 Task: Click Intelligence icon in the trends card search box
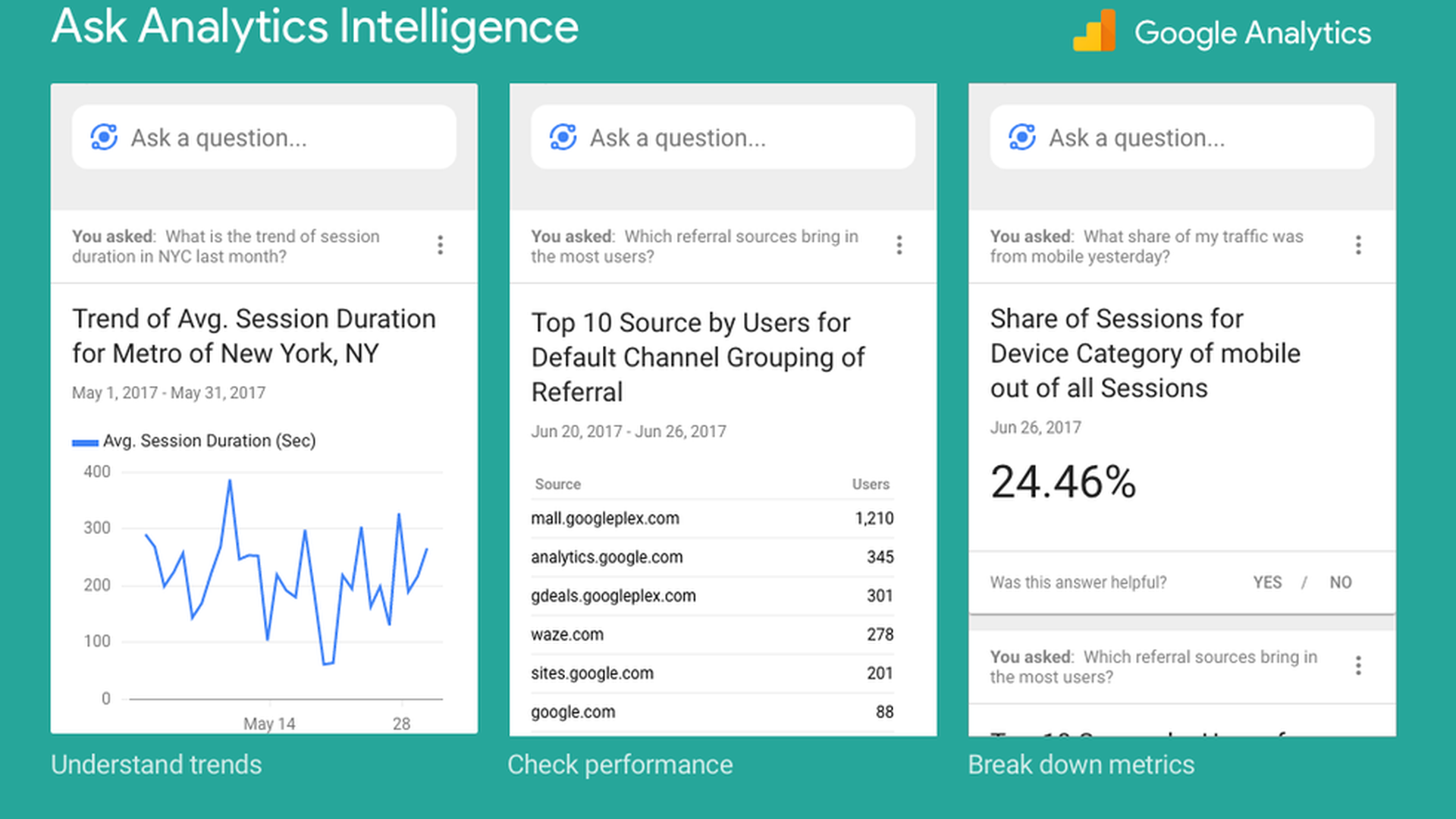pos(104,137)
